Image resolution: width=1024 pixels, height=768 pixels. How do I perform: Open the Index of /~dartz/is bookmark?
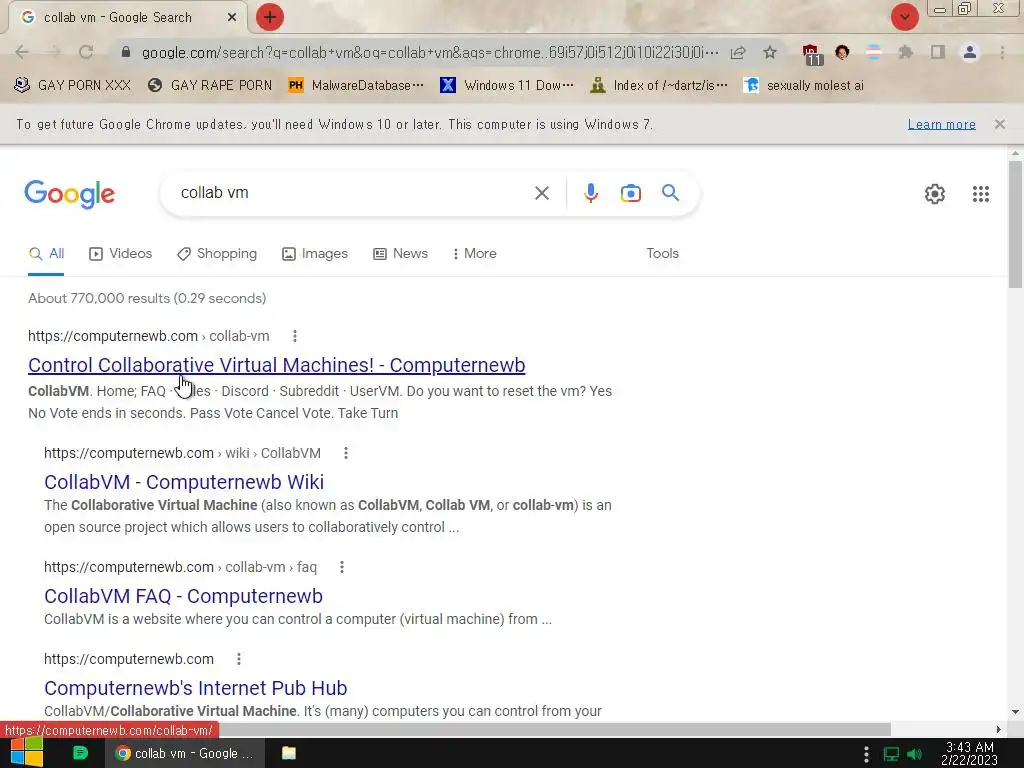click(658, 85)
